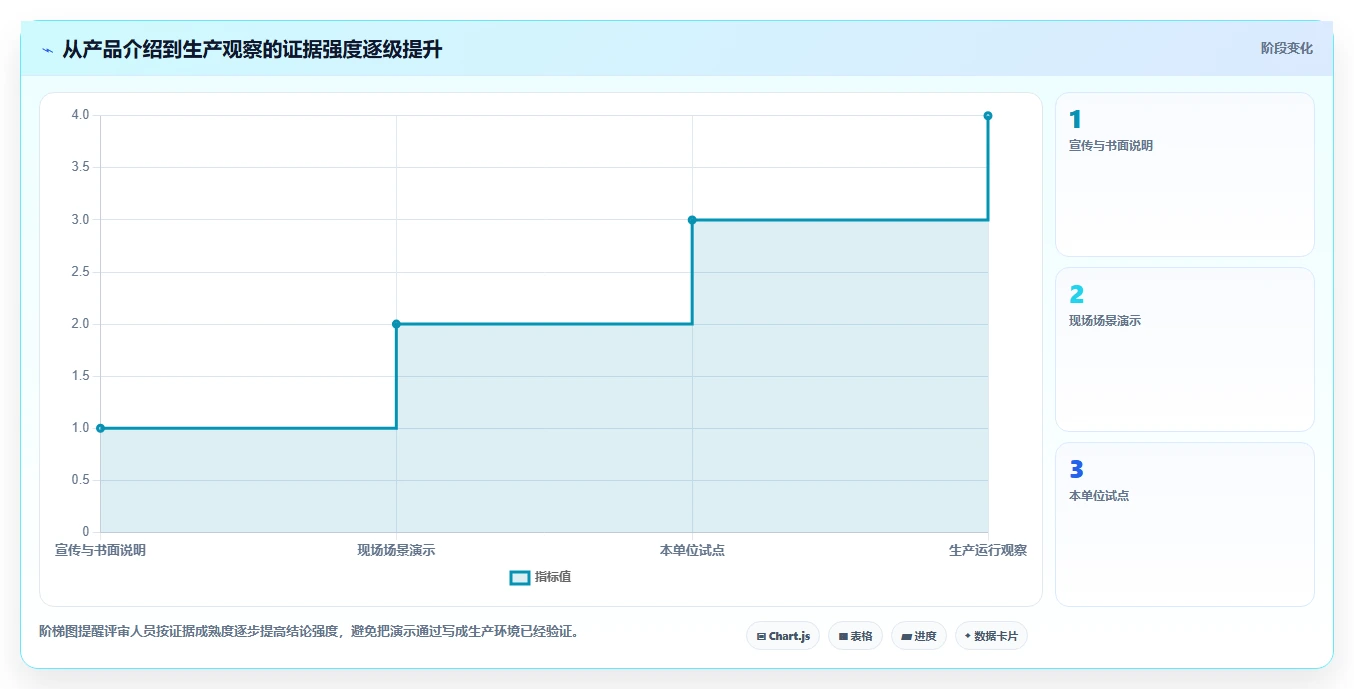Click the x-axis label 宣传与书面说明
The width and height of the screenshot is (1354, 689).
100,550
